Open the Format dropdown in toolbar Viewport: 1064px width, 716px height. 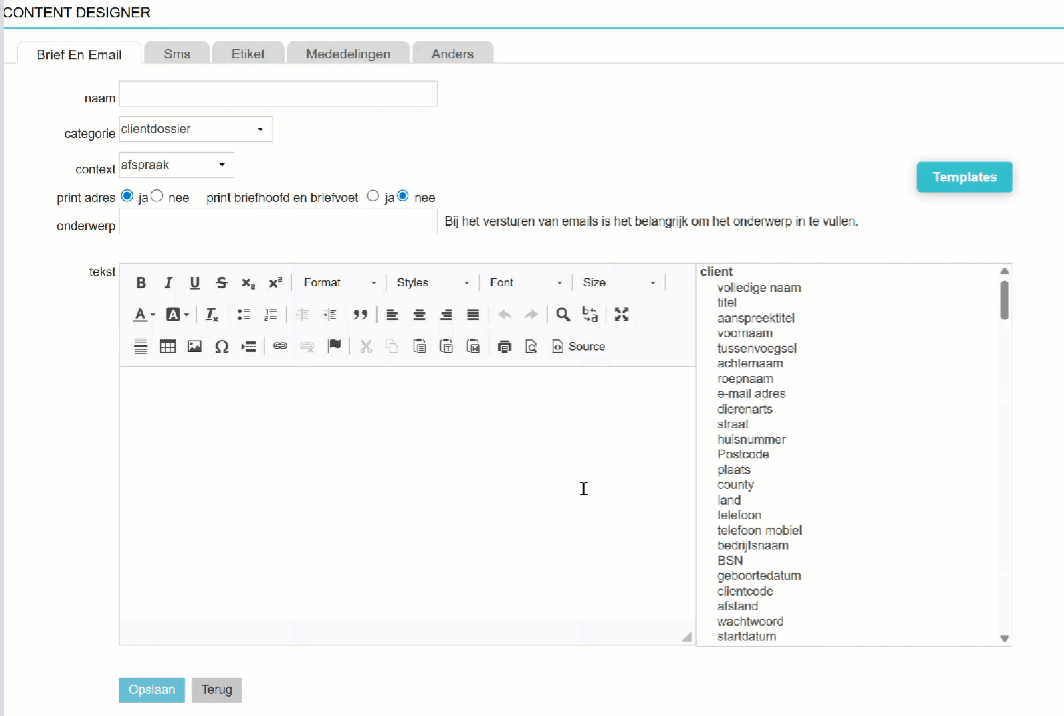point(340,283)
